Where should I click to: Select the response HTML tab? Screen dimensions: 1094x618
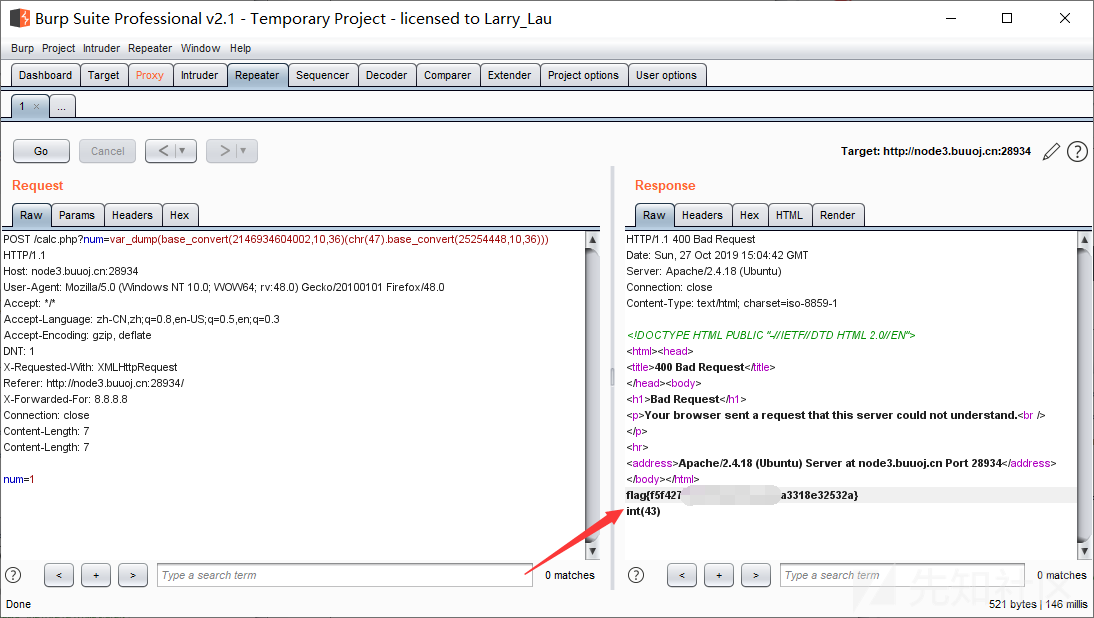point(790,216)
